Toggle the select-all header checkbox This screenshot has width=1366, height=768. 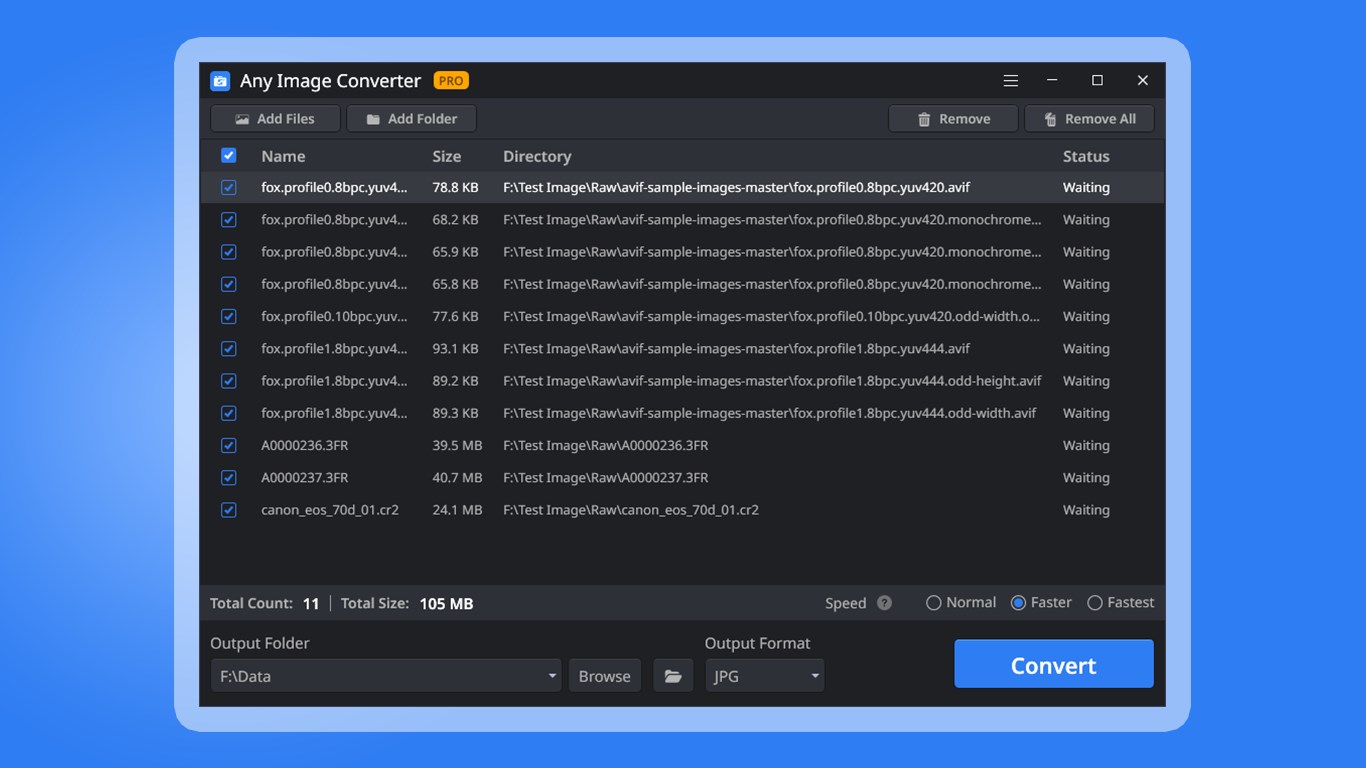tap(229, 155)
